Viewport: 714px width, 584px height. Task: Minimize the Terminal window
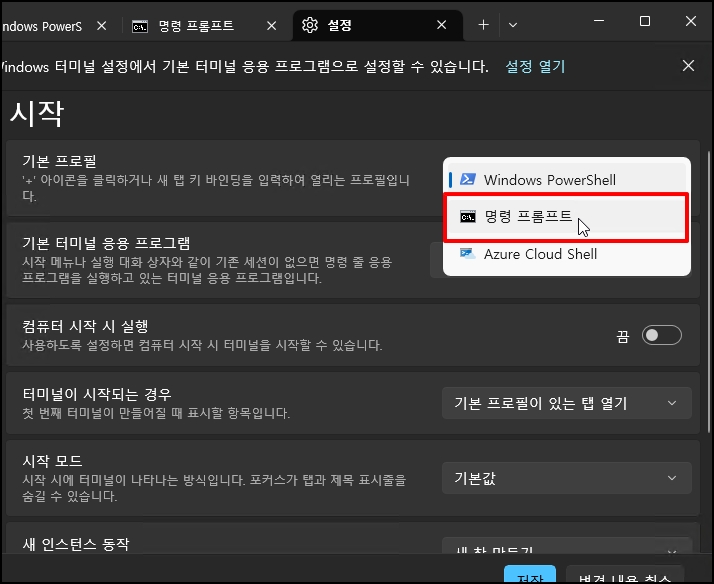pos(599,21)
